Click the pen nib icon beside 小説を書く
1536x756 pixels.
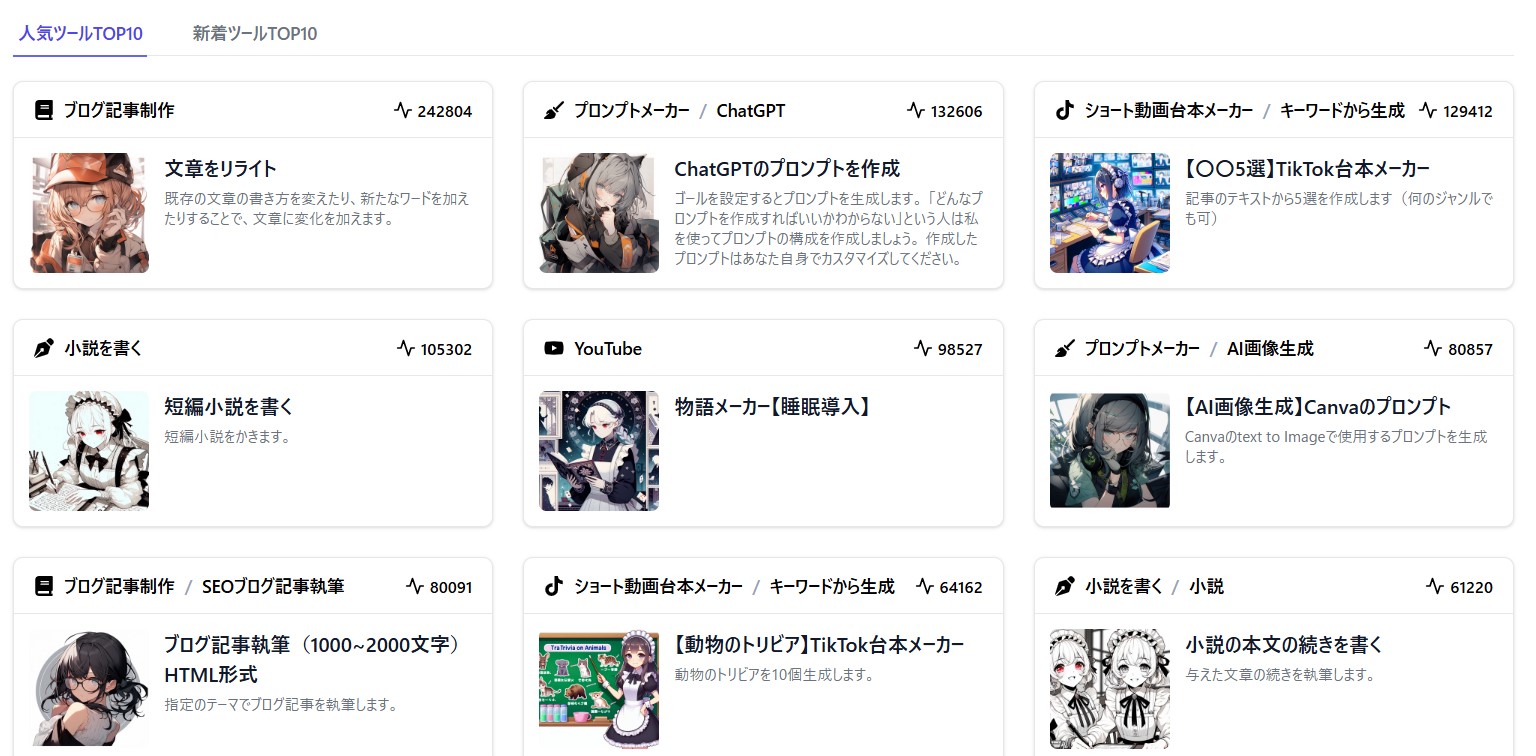(x=43, y=348)
